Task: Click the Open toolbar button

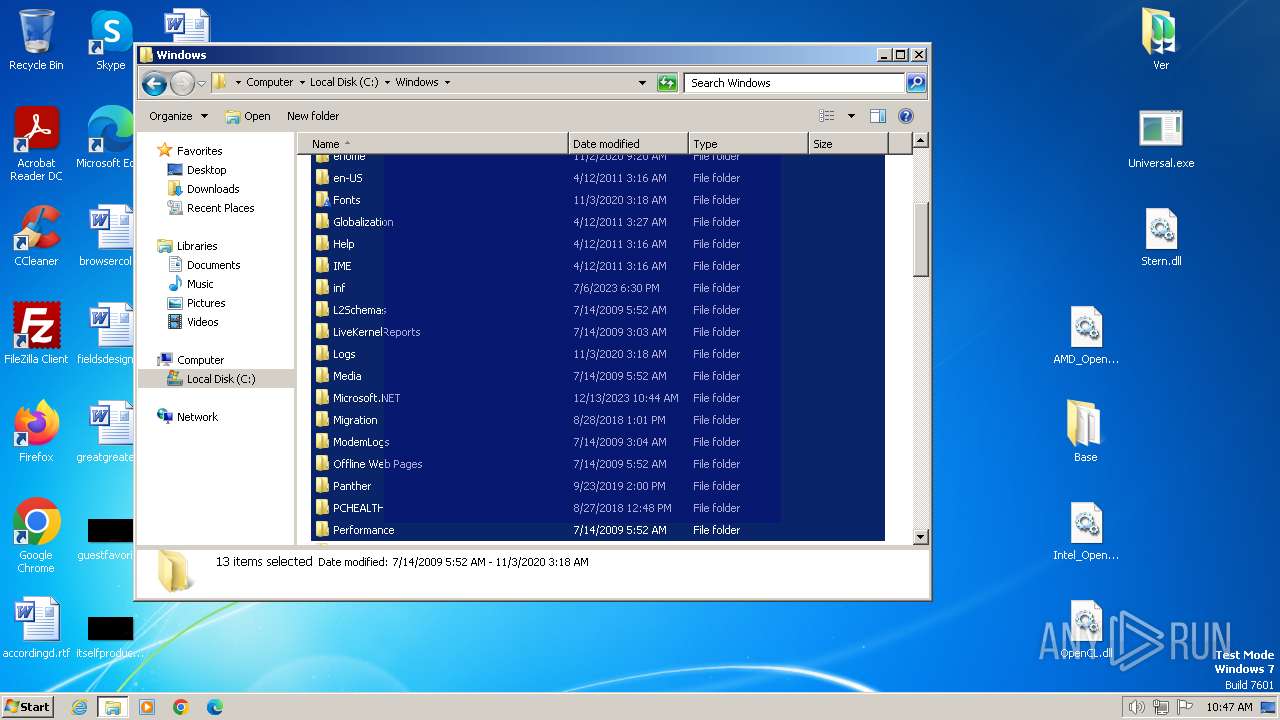Action: [248, 116]
